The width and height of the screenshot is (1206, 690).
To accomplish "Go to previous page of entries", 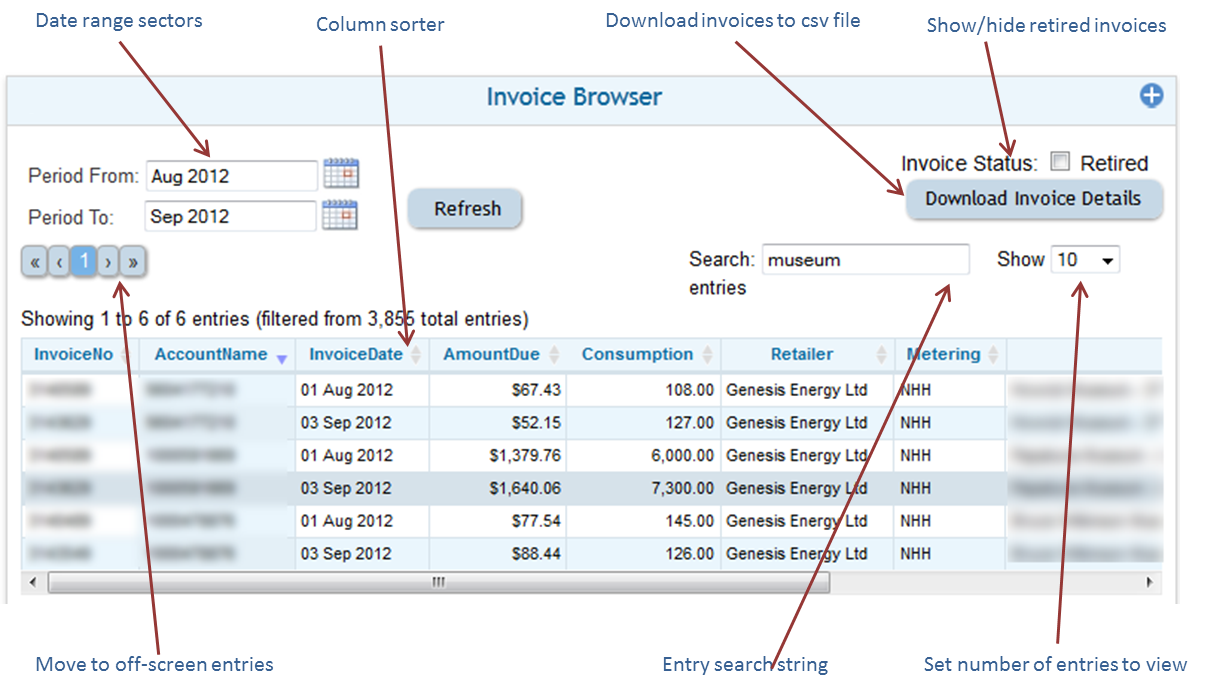I will (x=59, y=262).
